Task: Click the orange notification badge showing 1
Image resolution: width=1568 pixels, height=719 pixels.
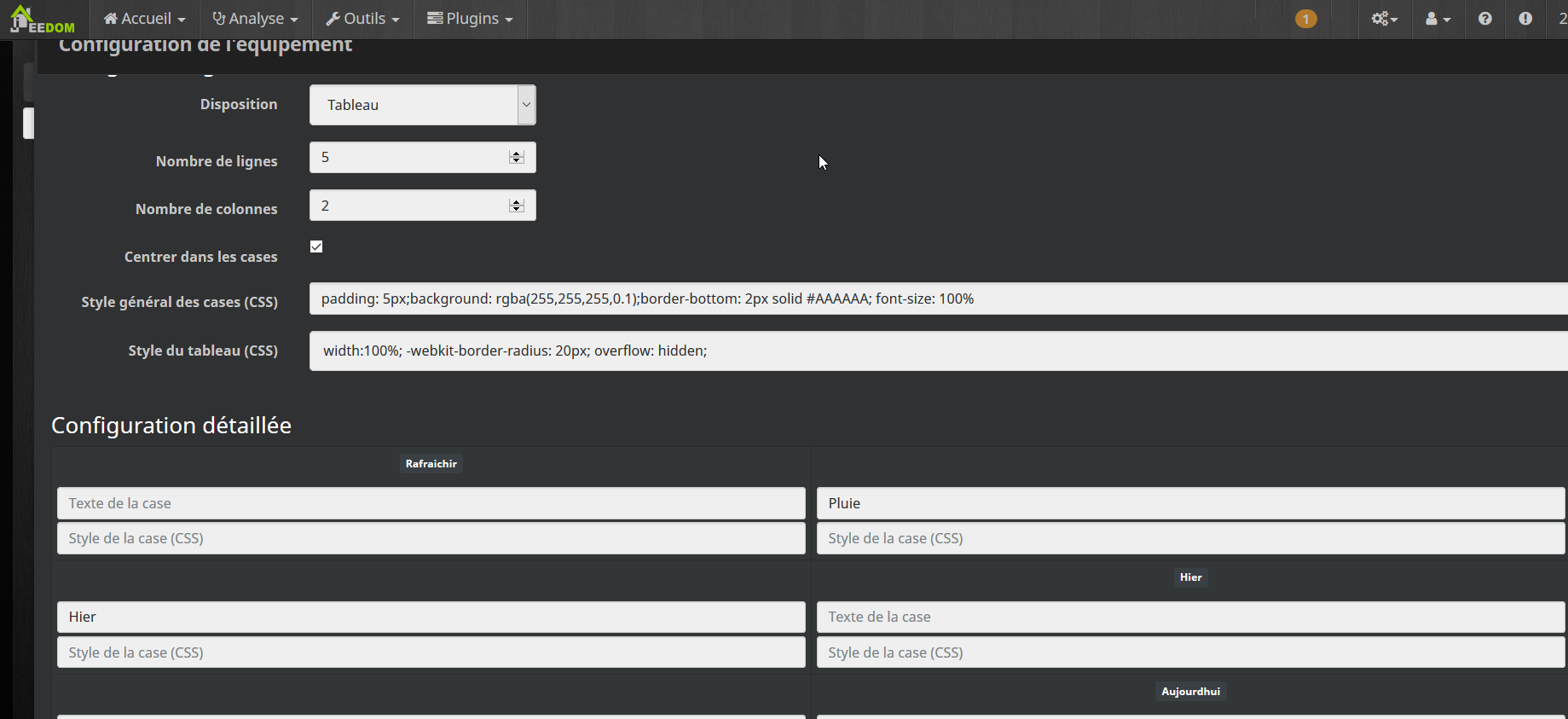Action: tap(1305, 19)
